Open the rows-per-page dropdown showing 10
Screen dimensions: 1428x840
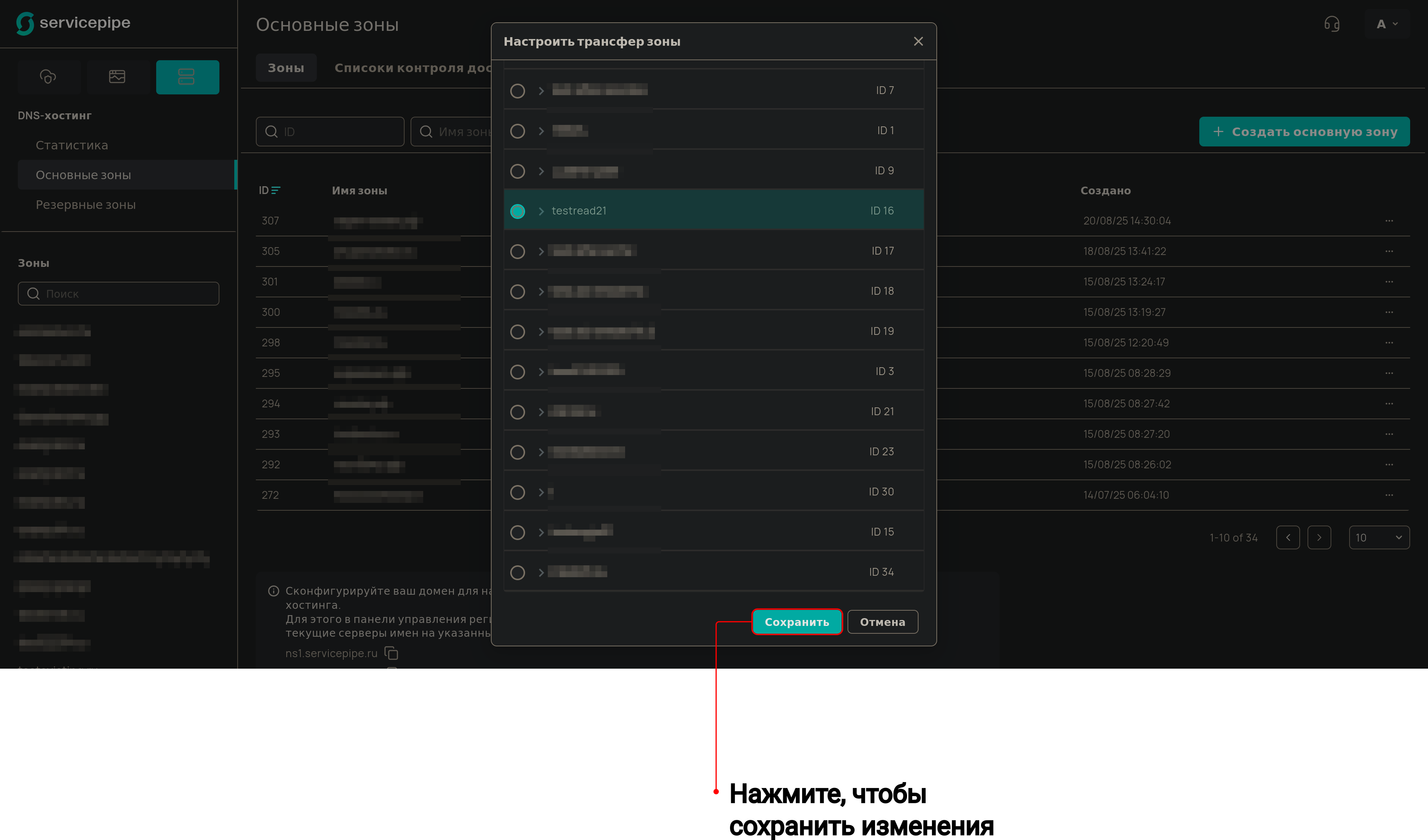tap(1379, 537)
